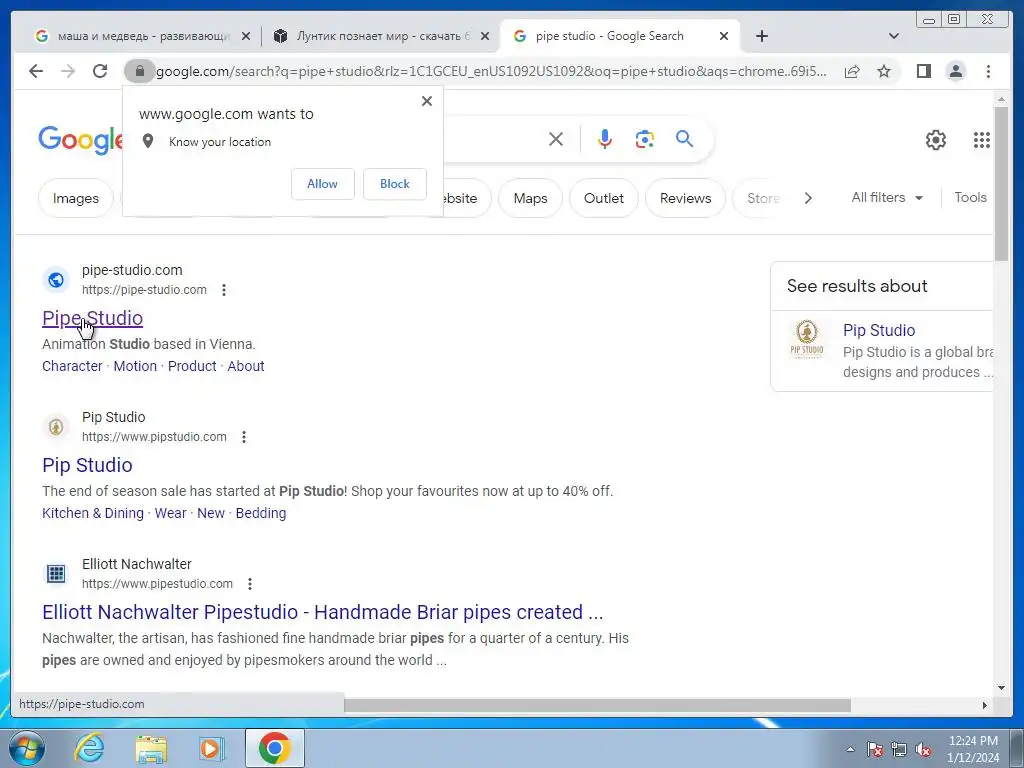Close the Лунтик познает мир tab
Viewport: 1024px width, 768px height.
pyautogui.click(x=485, y=36)
